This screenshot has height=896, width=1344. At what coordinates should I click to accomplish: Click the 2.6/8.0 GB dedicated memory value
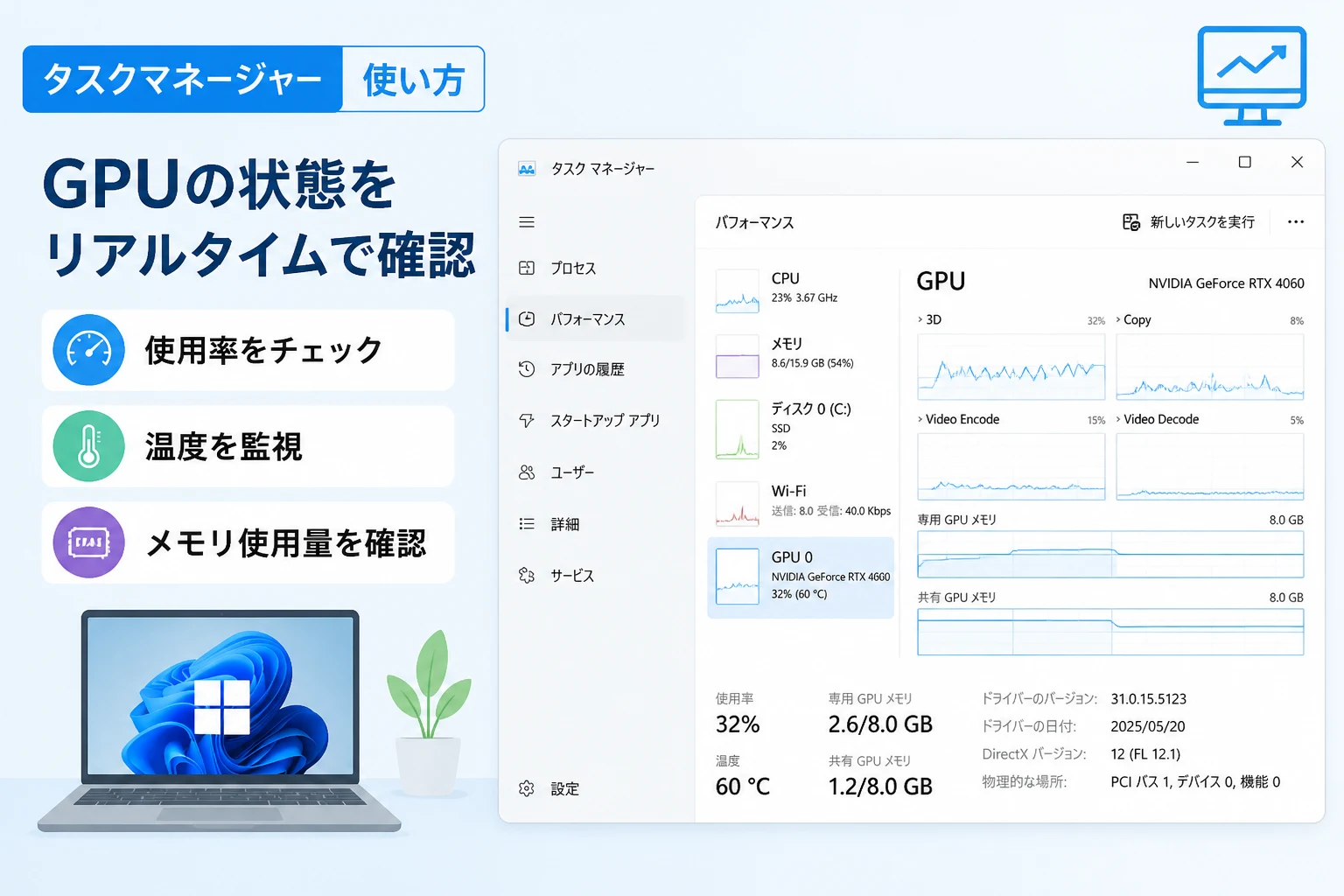point(880,724)
